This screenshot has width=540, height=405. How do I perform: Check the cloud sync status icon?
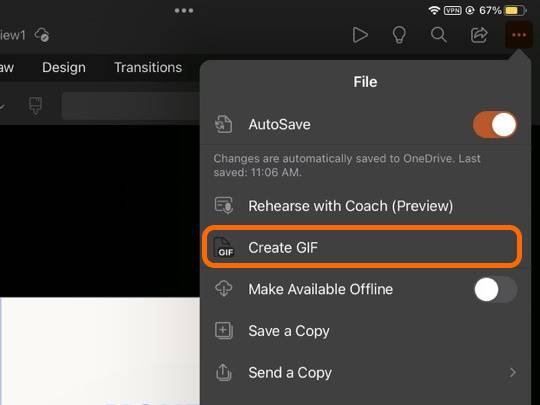(42, 35)
